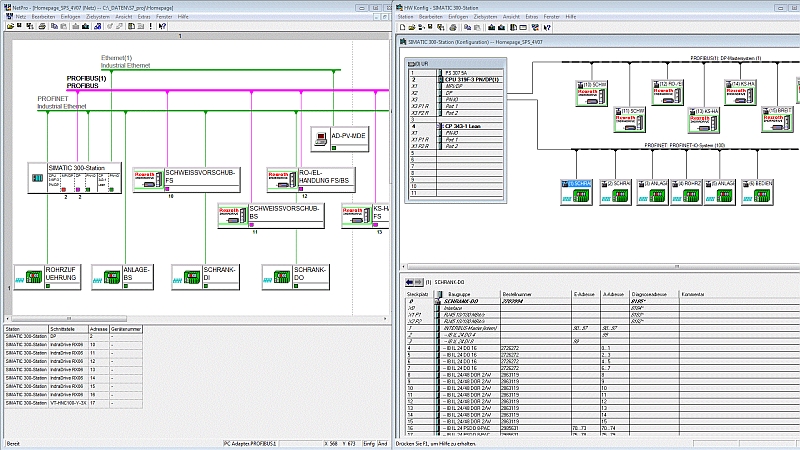Click the Baugruppe column header
The height and width of the screenshot is (450, 800).
(x=460, y=294)
